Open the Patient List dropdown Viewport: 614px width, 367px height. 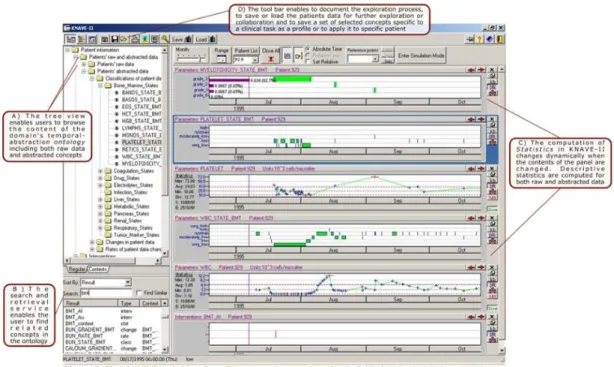tap(255, 60)
